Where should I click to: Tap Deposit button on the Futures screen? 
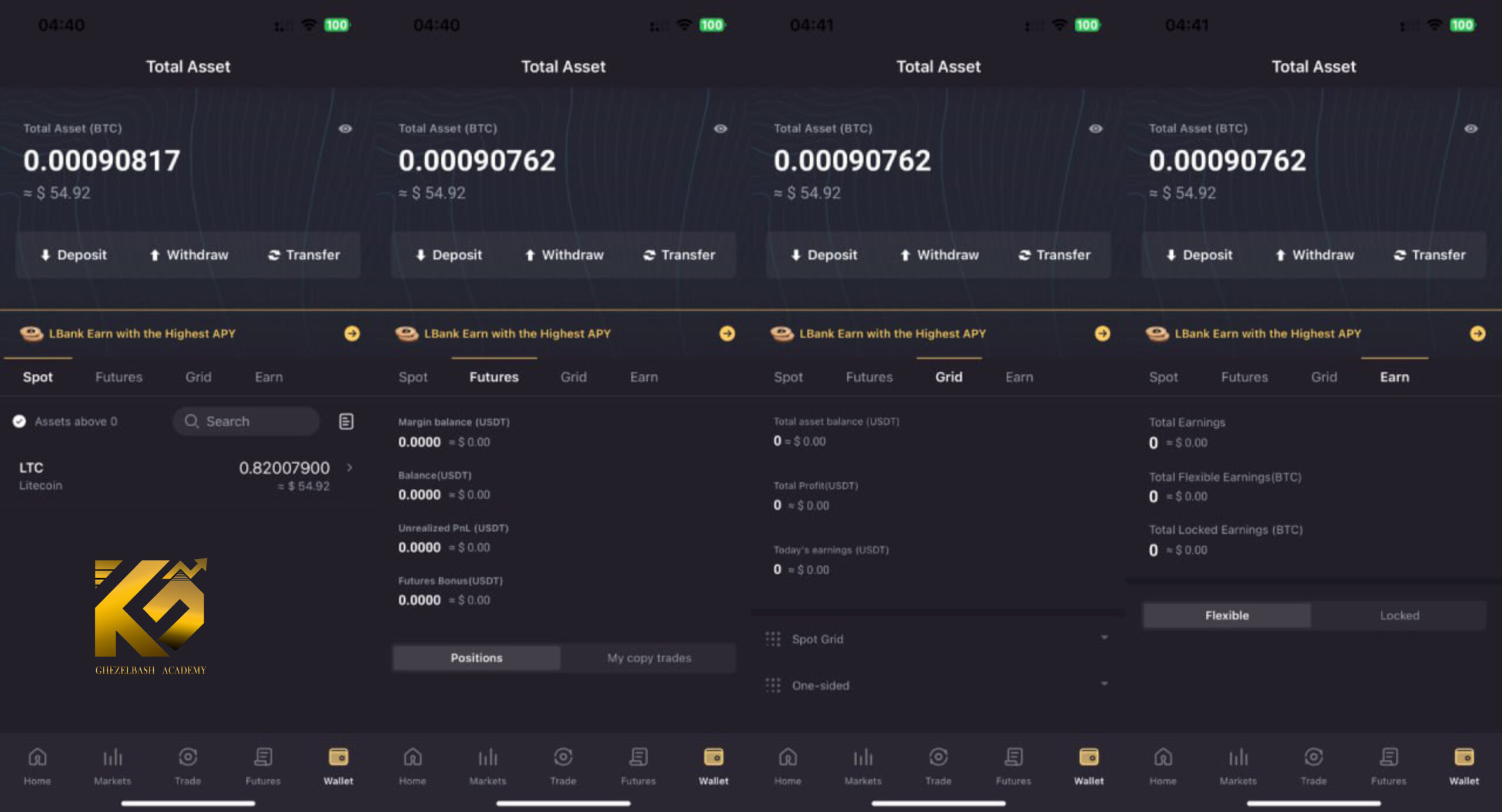[449, 255]
